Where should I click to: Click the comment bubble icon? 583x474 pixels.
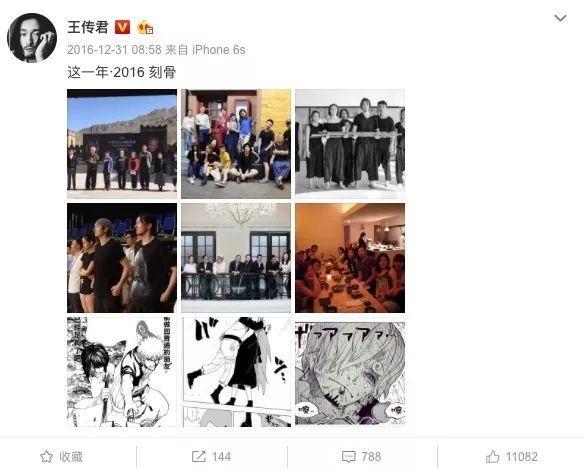(348, 457)
